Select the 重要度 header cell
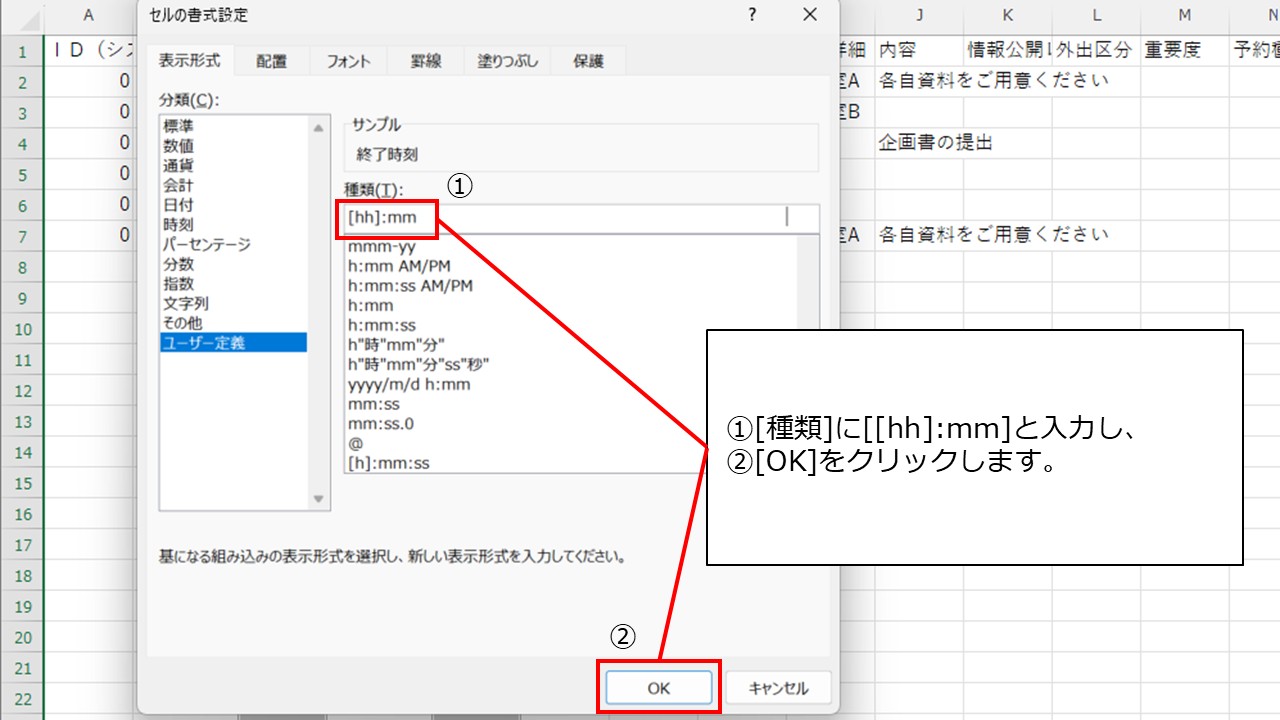Screen dimensions: 1280x720 [1185, 51]
